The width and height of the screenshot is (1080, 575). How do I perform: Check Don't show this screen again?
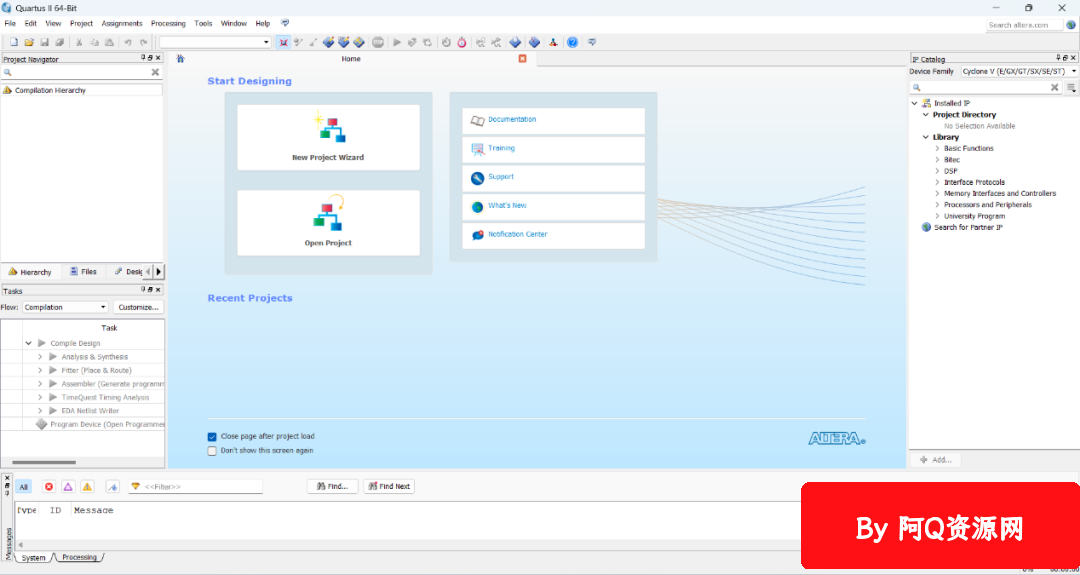212,451
